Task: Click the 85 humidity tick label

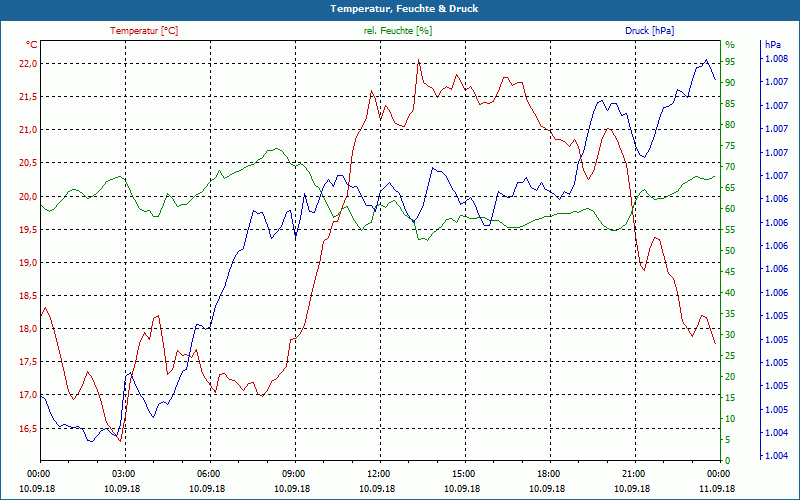Action: click(730, 104)
